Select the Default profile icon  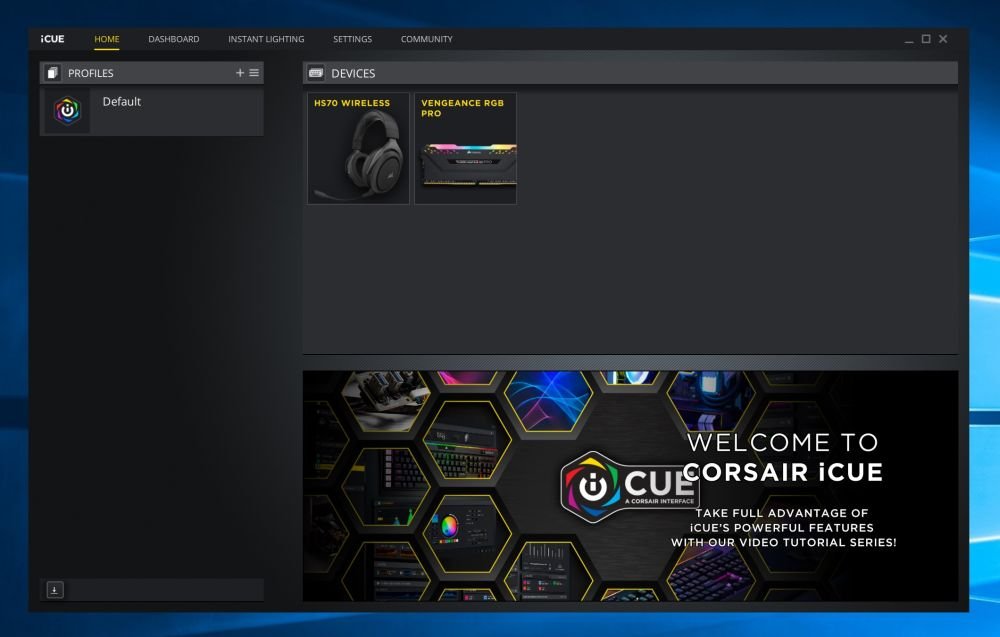tap(67, 111)
